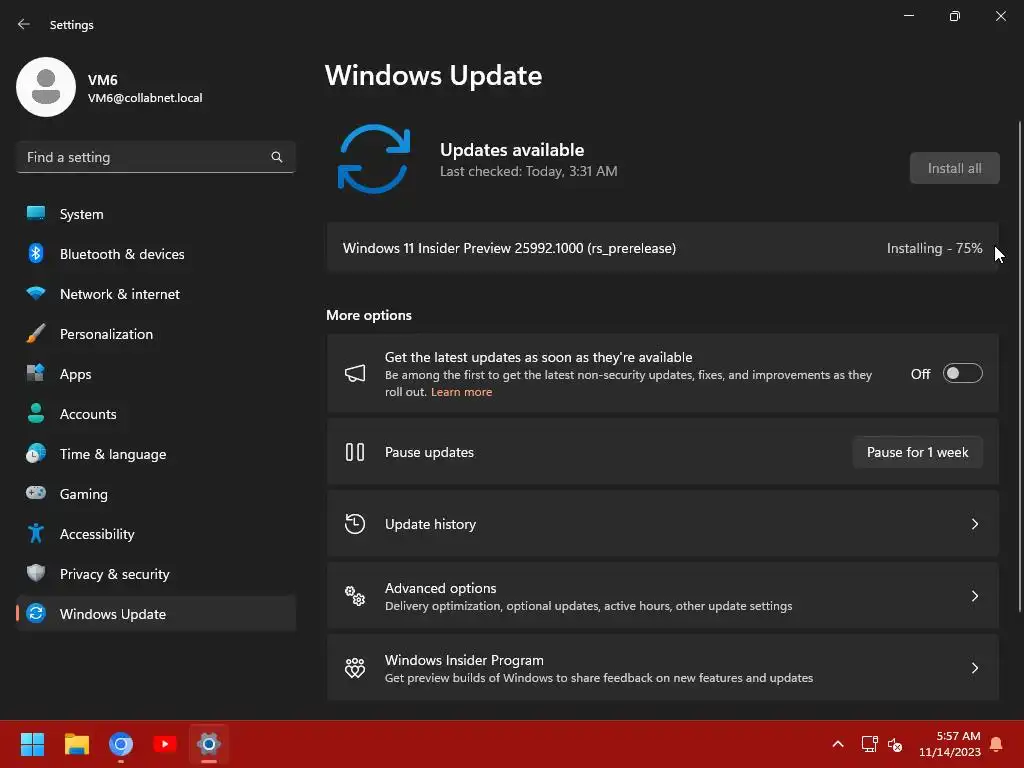Click the Settings gear on taskbar
Screen dimensions: 1024x768
tap(209, 744)
